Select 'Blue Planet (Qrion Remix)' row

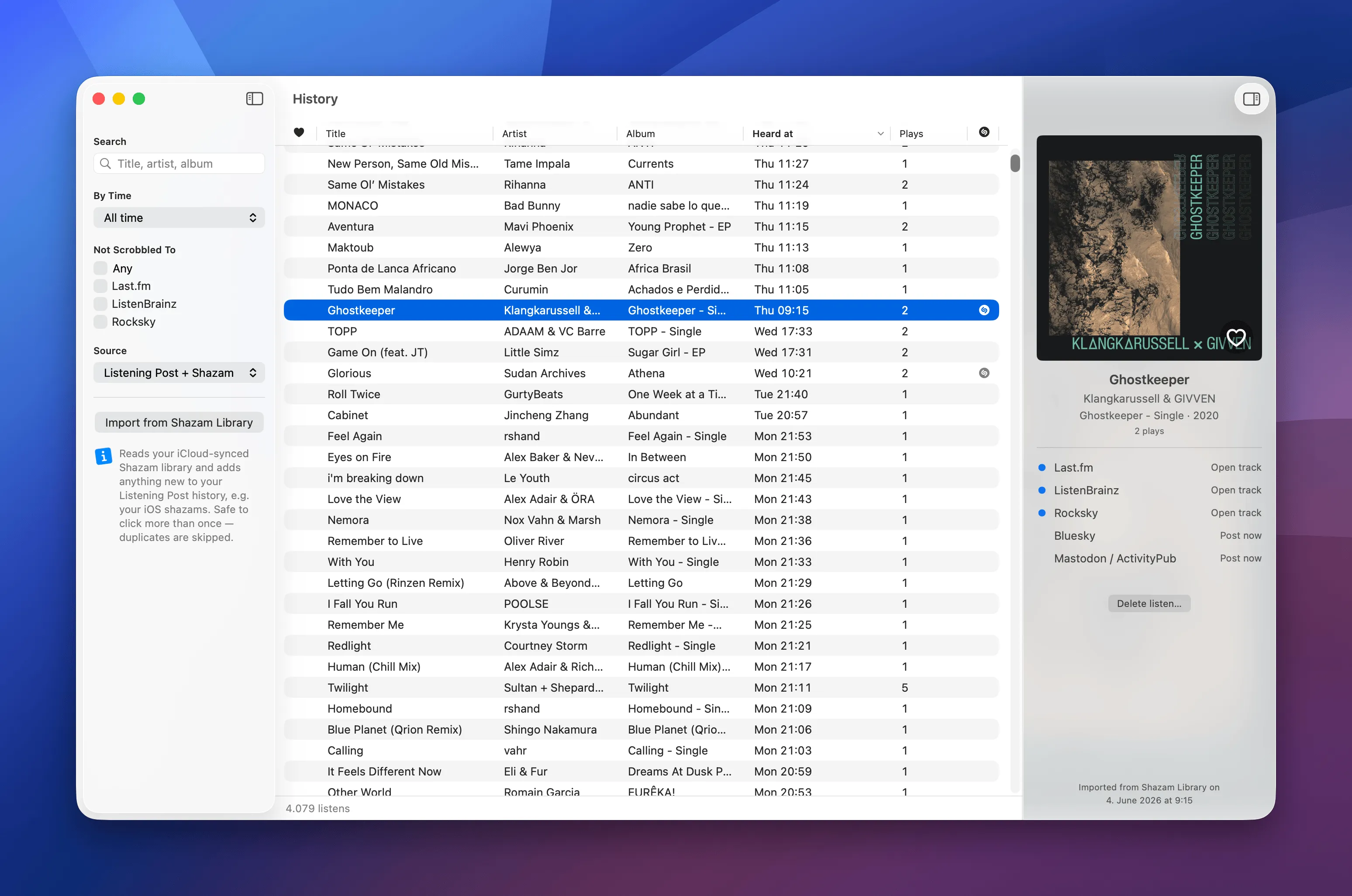click(641, 730)
